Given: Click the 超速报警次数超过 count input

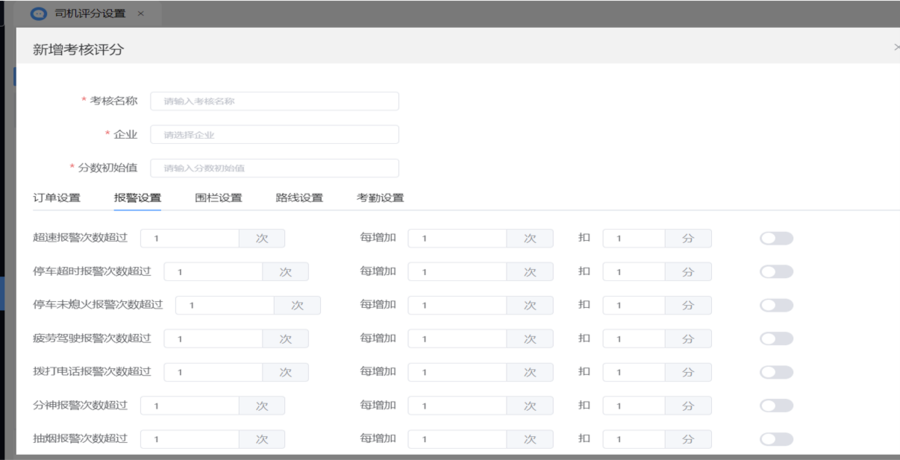Looking at the screenshot, I should (x=189, y=238).
